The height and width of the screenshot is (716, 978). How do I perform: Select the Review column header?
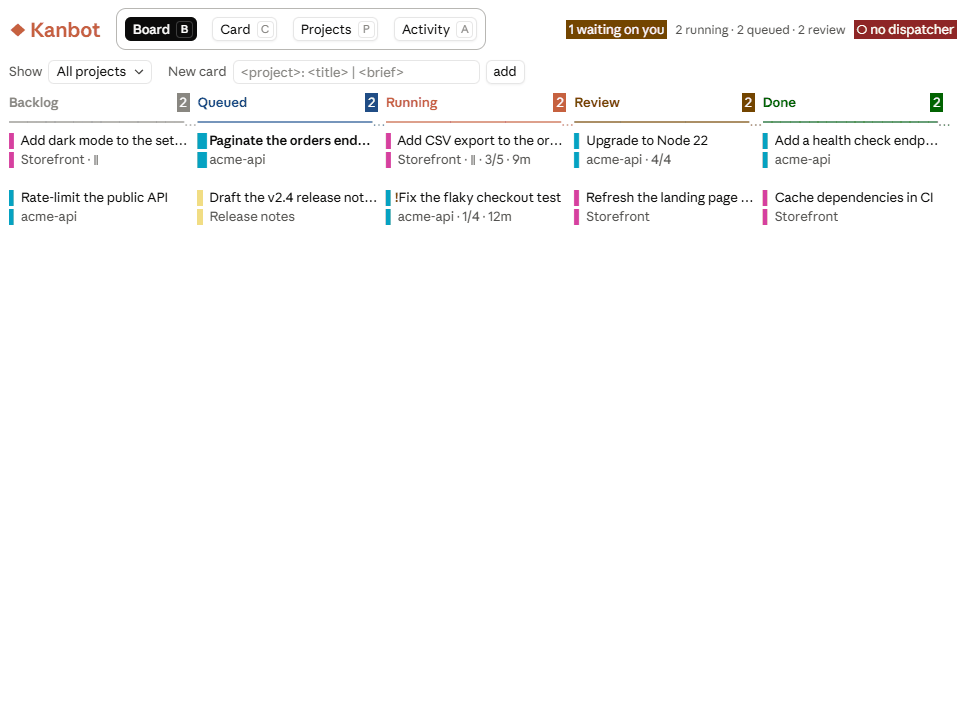[x=597, y=102]
